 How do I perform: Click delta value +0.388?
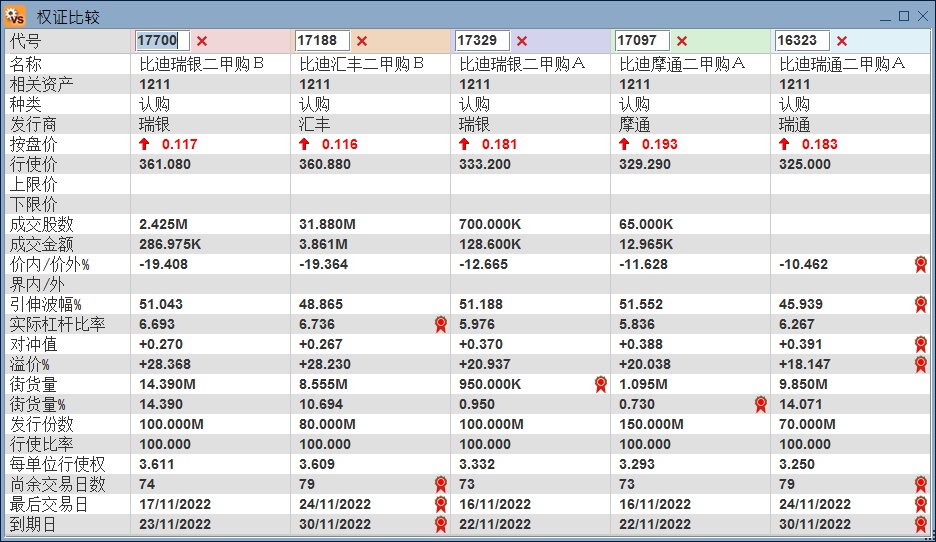coord(644,344)
